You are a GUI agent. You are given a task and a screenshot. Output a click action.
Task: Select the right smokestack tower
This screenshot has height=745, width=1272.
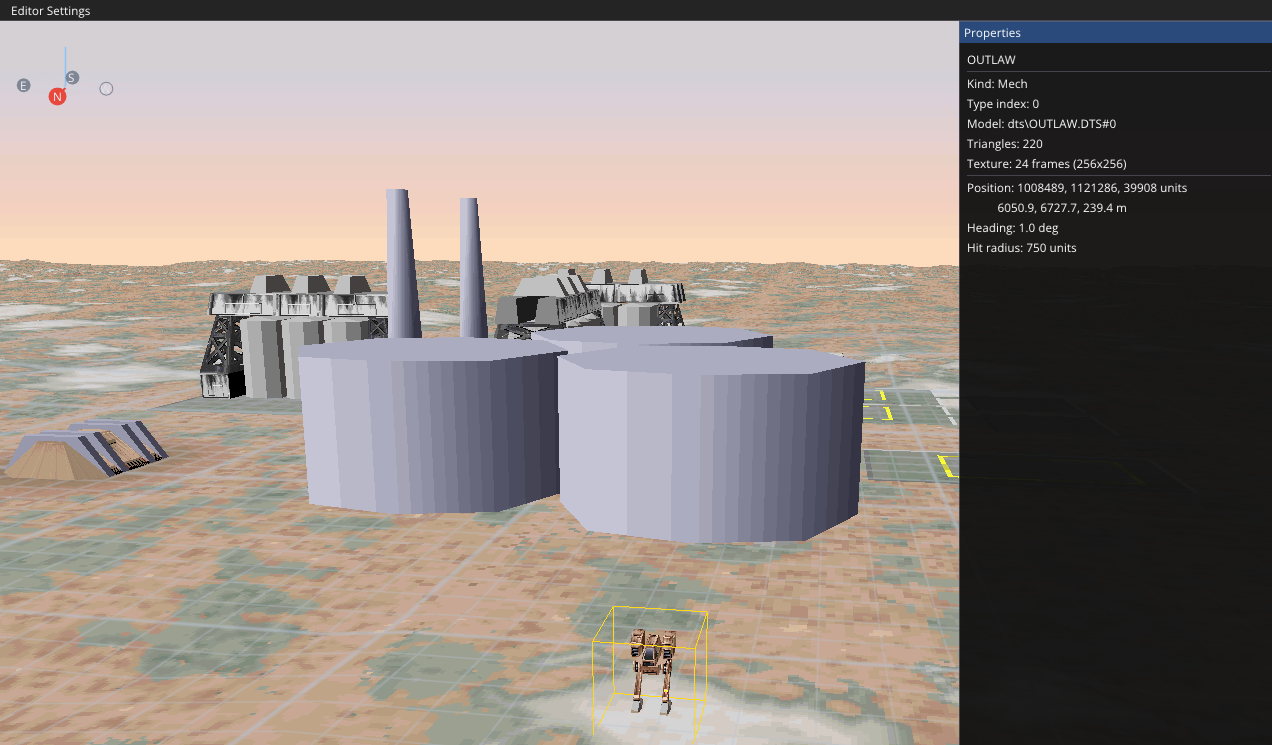pos(472,266)
